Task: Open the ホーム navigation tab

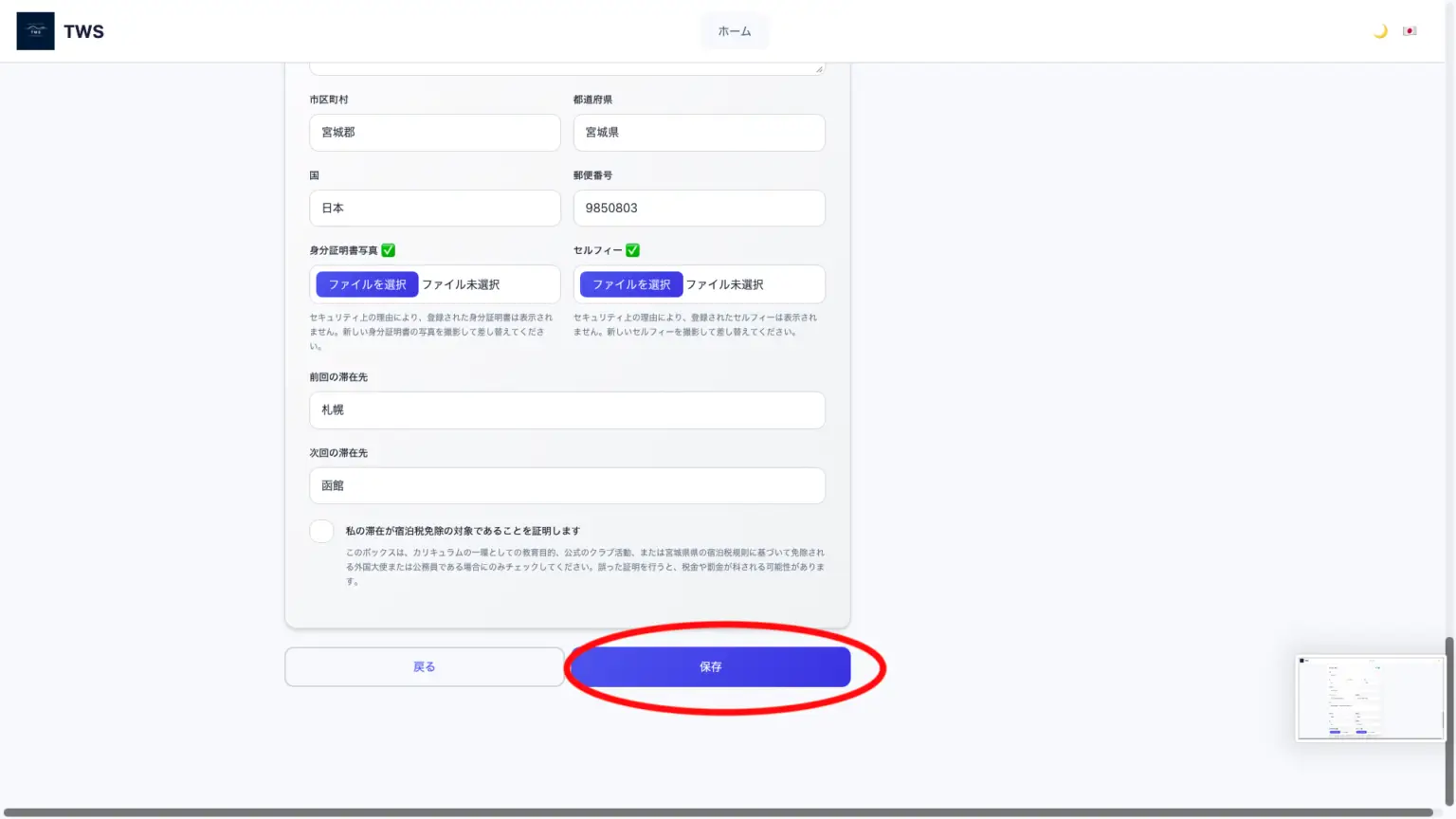Action: click(x=734, y=31)
